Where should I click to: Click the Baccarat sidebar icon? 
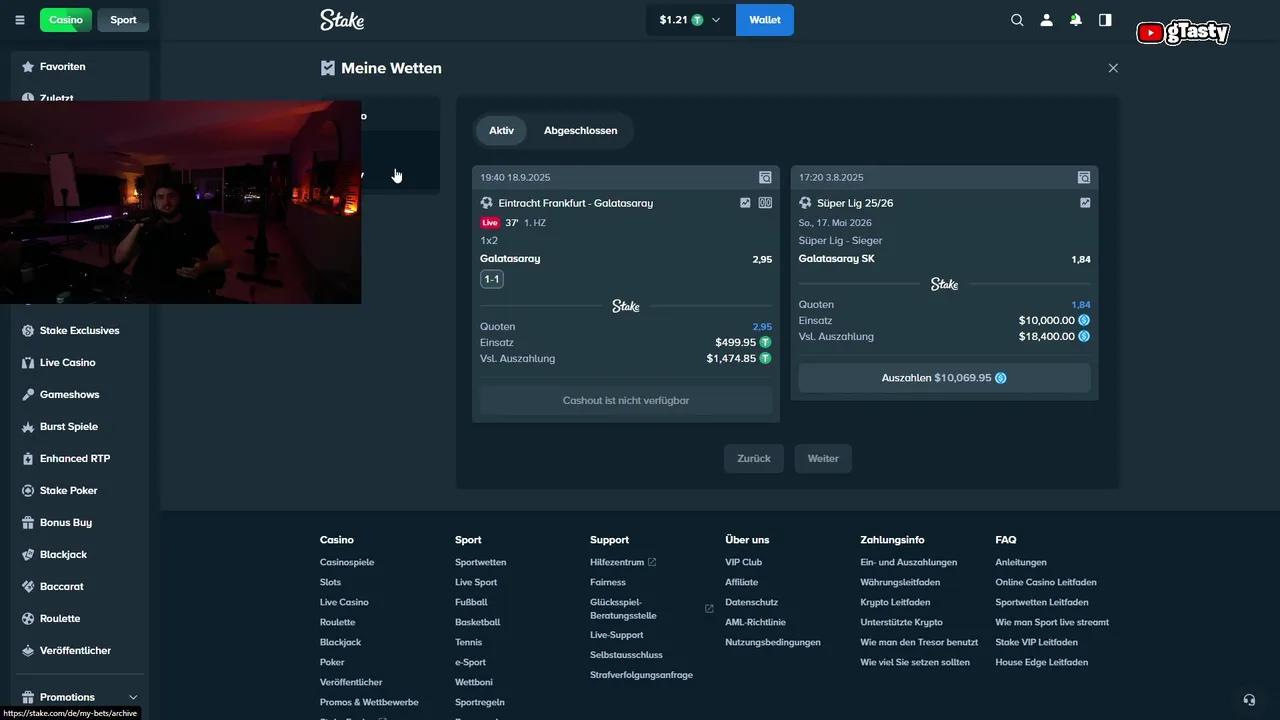27,586
